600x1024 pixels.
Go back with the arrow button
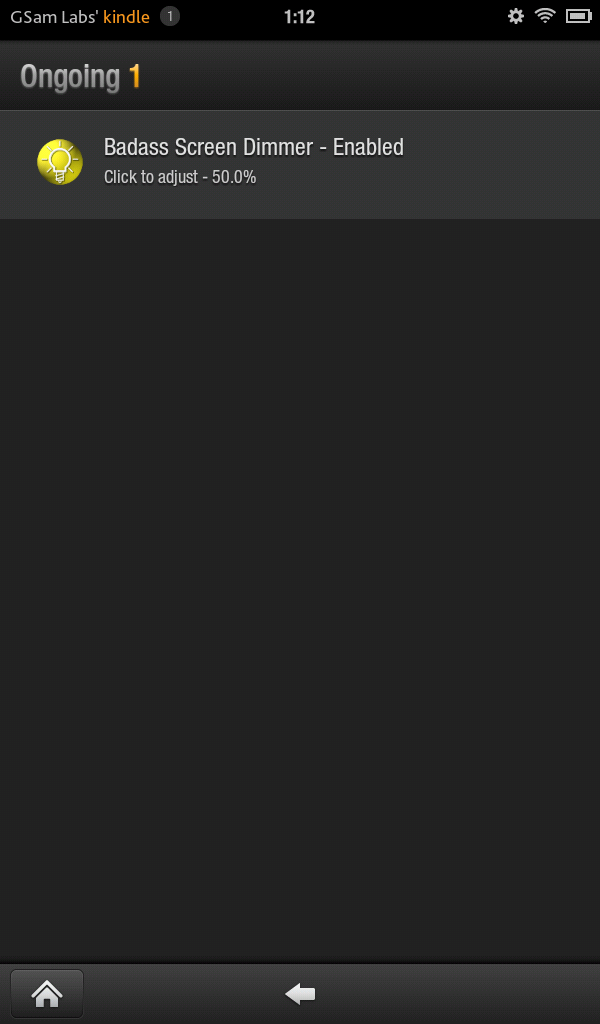(x=300, y=994)
